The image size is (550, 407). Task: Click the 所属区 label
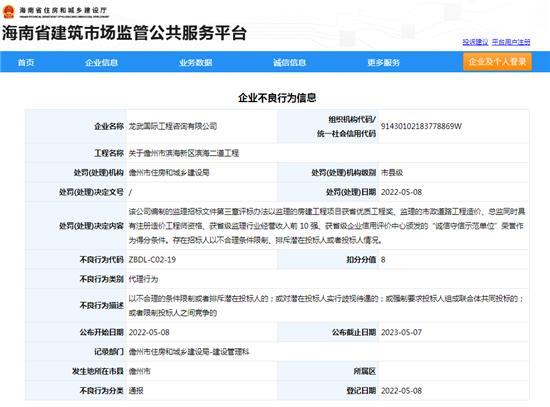(365, 371)
